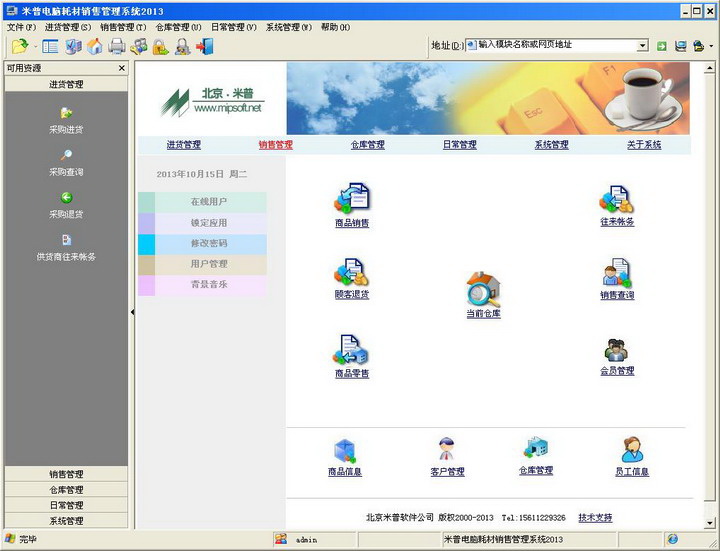Open the 往来帐务 icon

[x=617, y=198]
